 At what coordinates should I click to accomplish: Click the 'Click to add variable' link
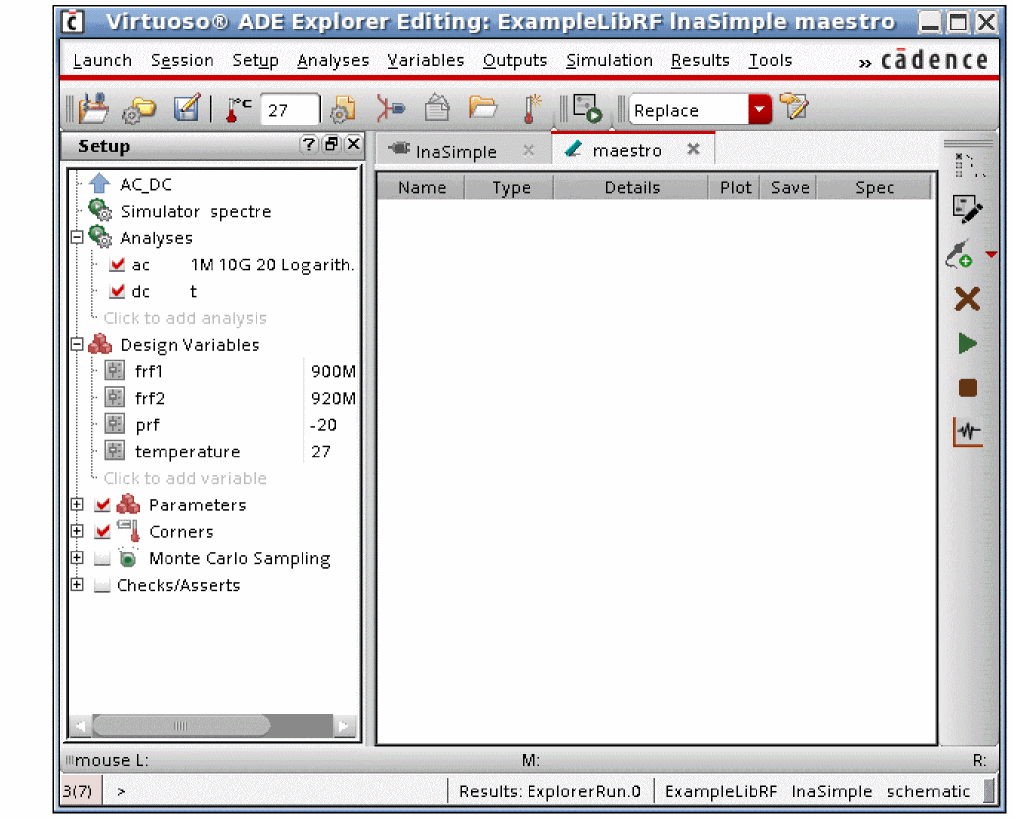[185, 478]
